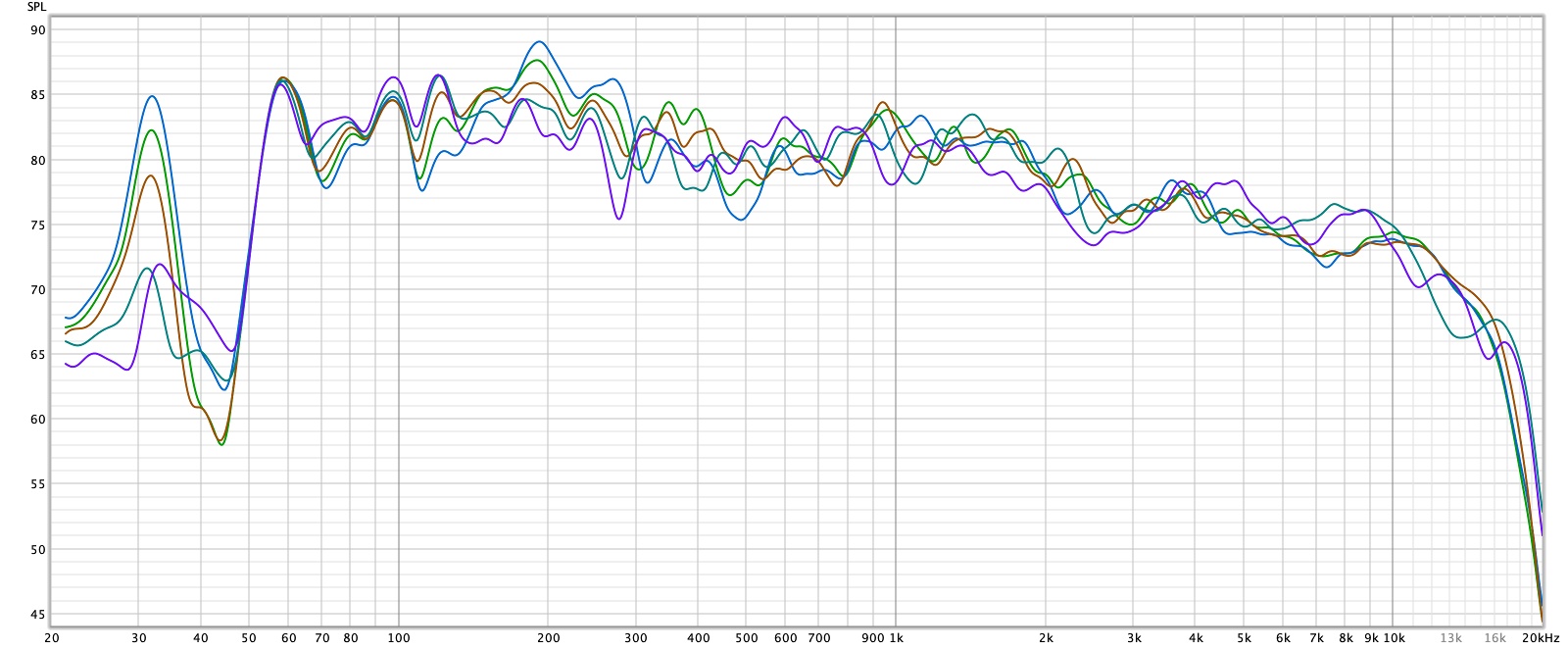Viewport: 1568px width, 650px height.
Task: Click the 45 value on the SPL axis
Action: pyautogui.click(x=38, y=615)
